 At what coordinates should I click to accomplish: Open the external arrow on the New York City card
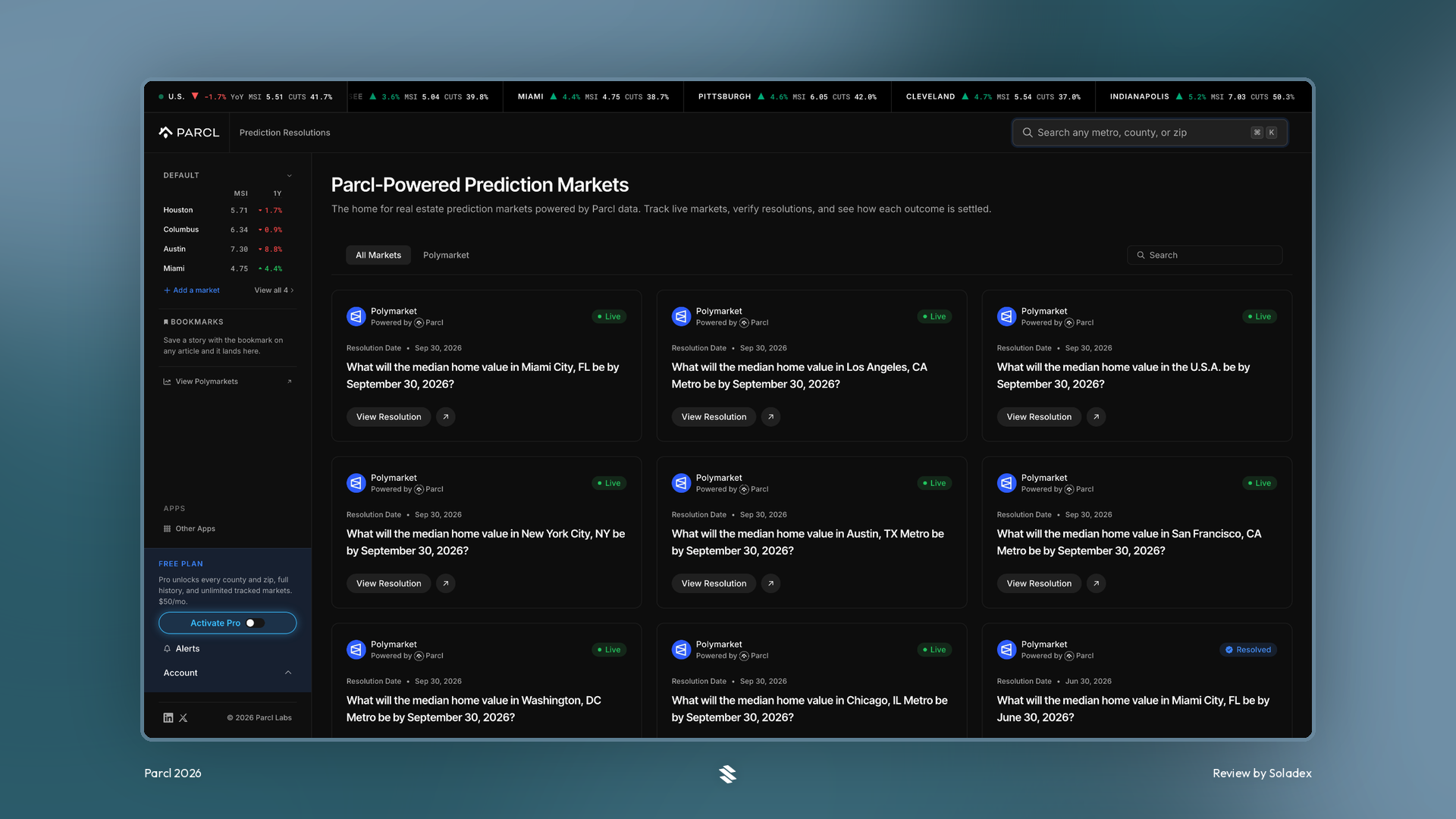point(446,584)
